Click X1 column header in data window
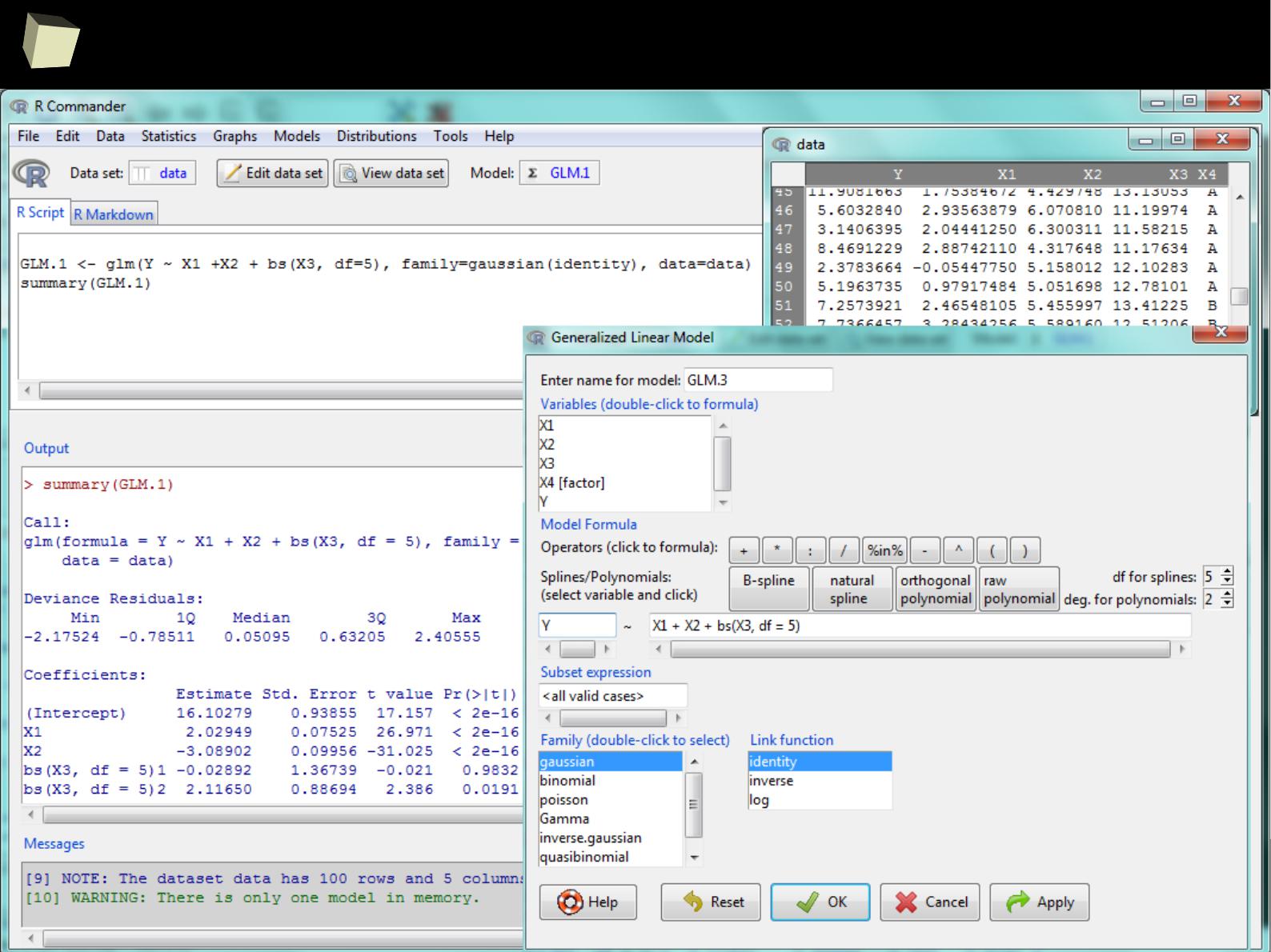Screen dimensions: 1271x952 [1006, 174]
